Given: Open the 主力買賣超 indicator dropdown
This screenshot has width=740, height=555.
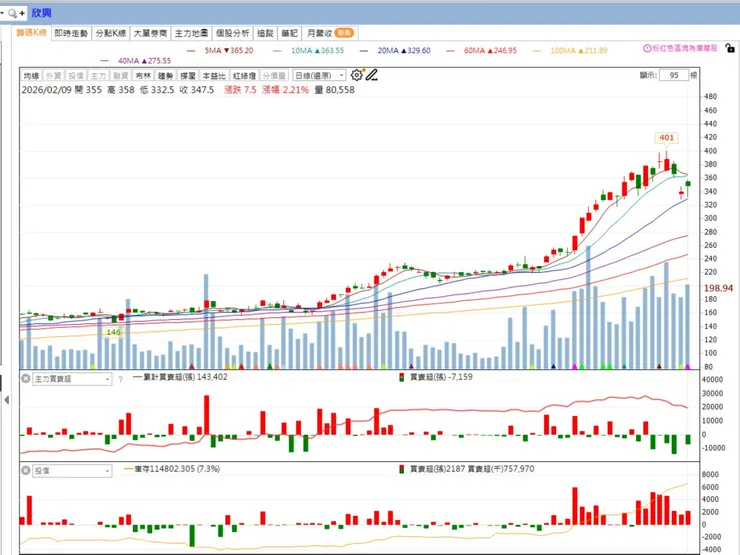Looking at the screenshot, I should [72, 379].
